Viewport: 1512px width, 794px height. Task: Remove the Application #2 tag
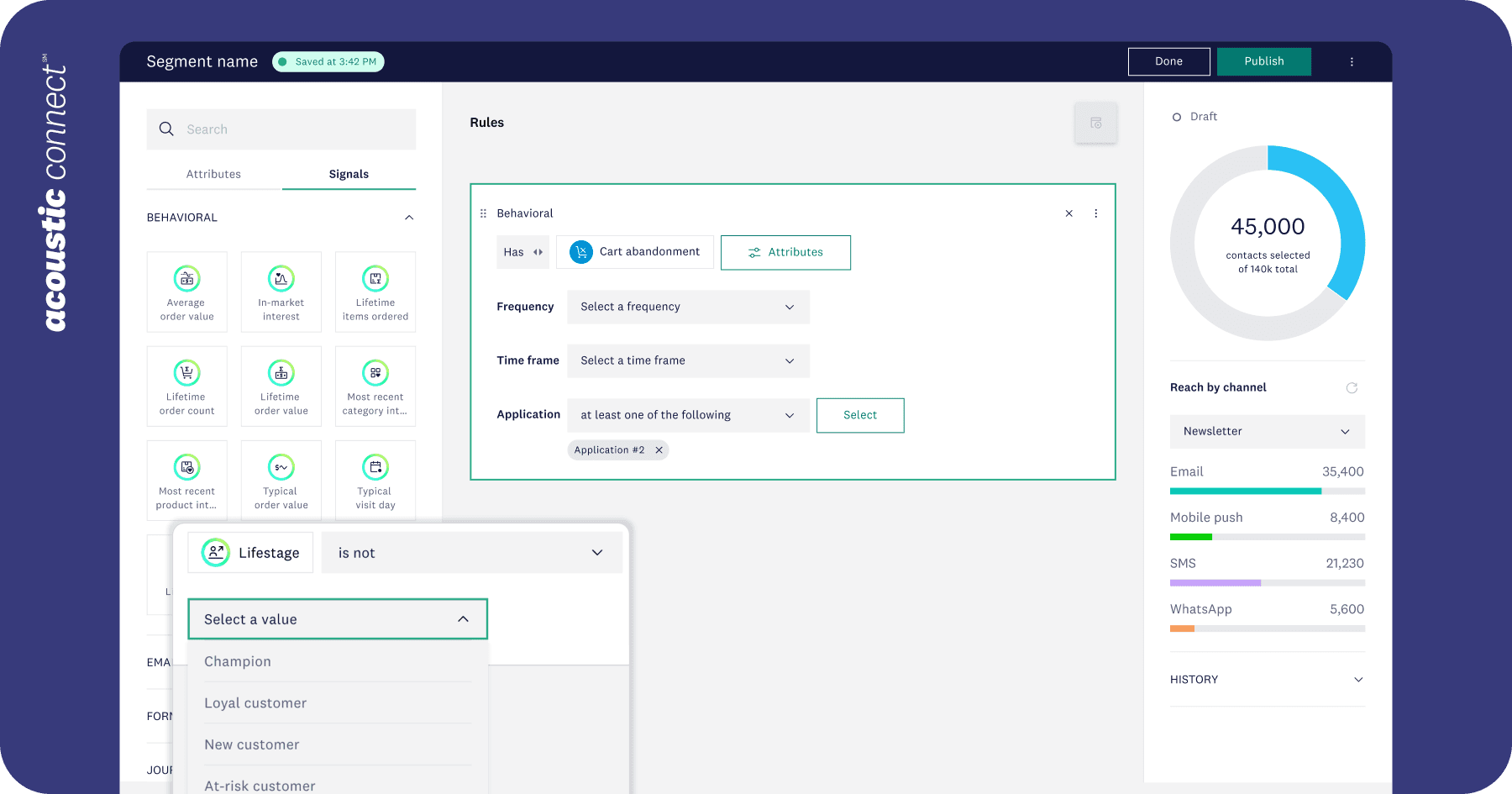[x=659, y=450]
